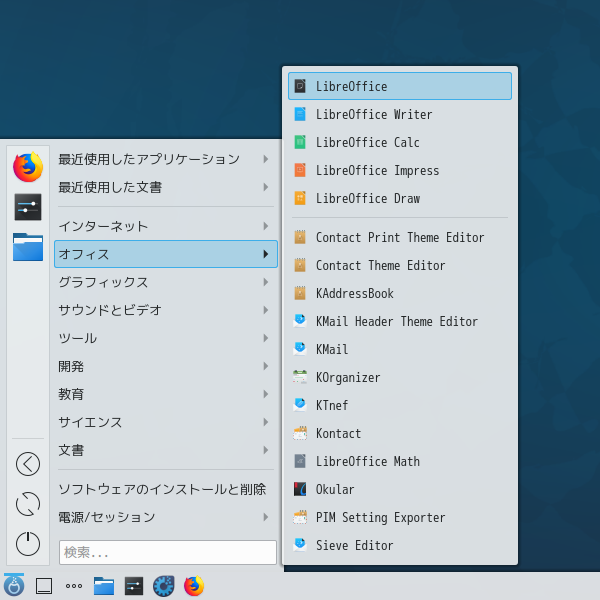Screen dimensions: 600x600
Task: Open KOrganizer entry
Action: (x=400, y=377)
